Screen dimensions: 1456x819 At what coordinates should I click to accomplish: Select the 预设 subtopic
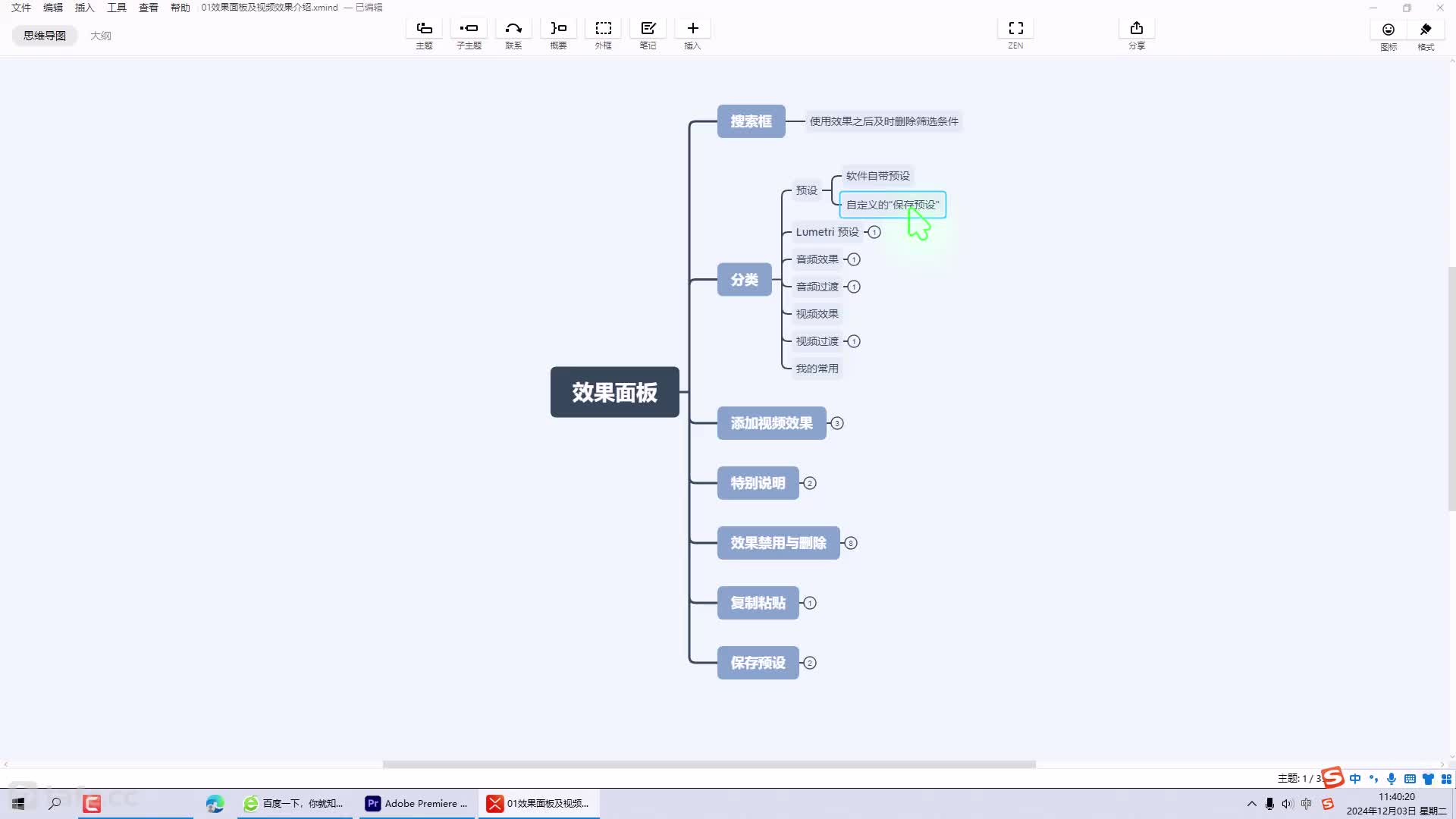806,190
